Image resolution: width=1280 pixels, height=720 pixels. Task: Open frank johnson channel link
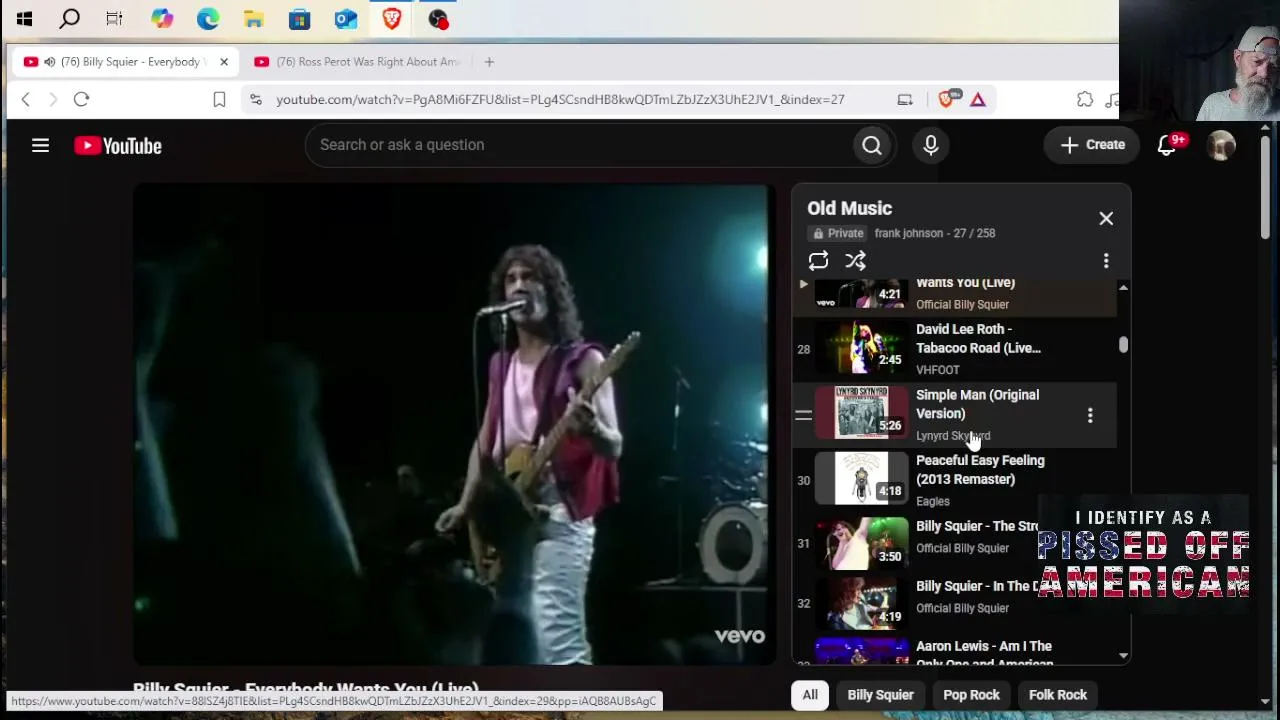click(908, 233)
